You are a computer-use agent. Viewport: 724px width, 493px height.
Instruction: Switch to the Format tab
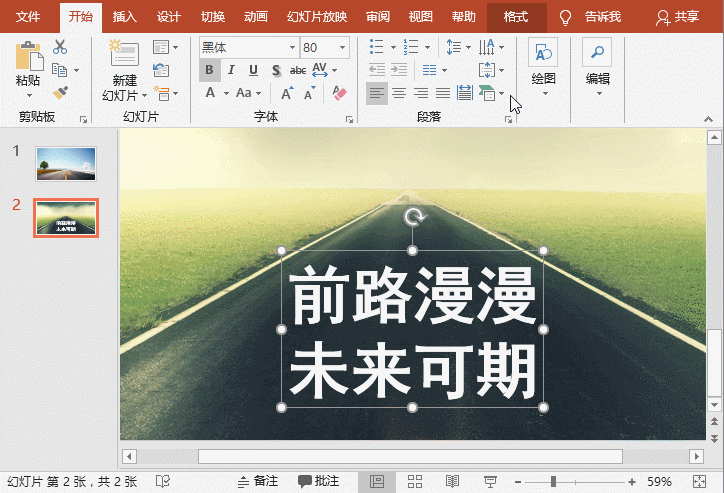point(516,17)
